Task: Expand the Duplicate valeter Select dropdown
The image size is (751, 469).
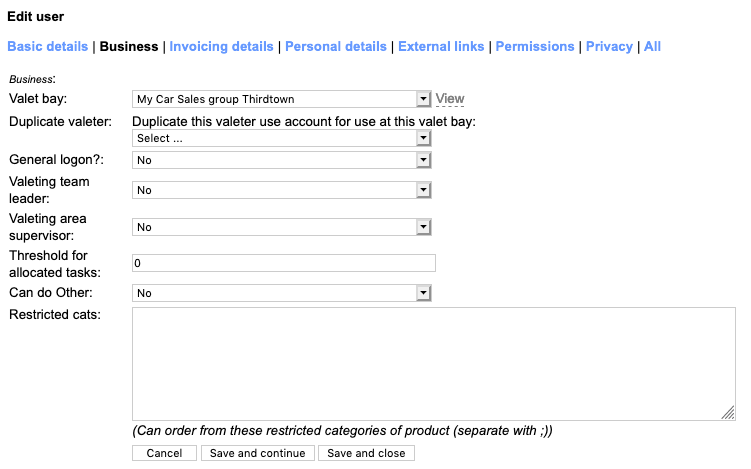Action: 280,139
